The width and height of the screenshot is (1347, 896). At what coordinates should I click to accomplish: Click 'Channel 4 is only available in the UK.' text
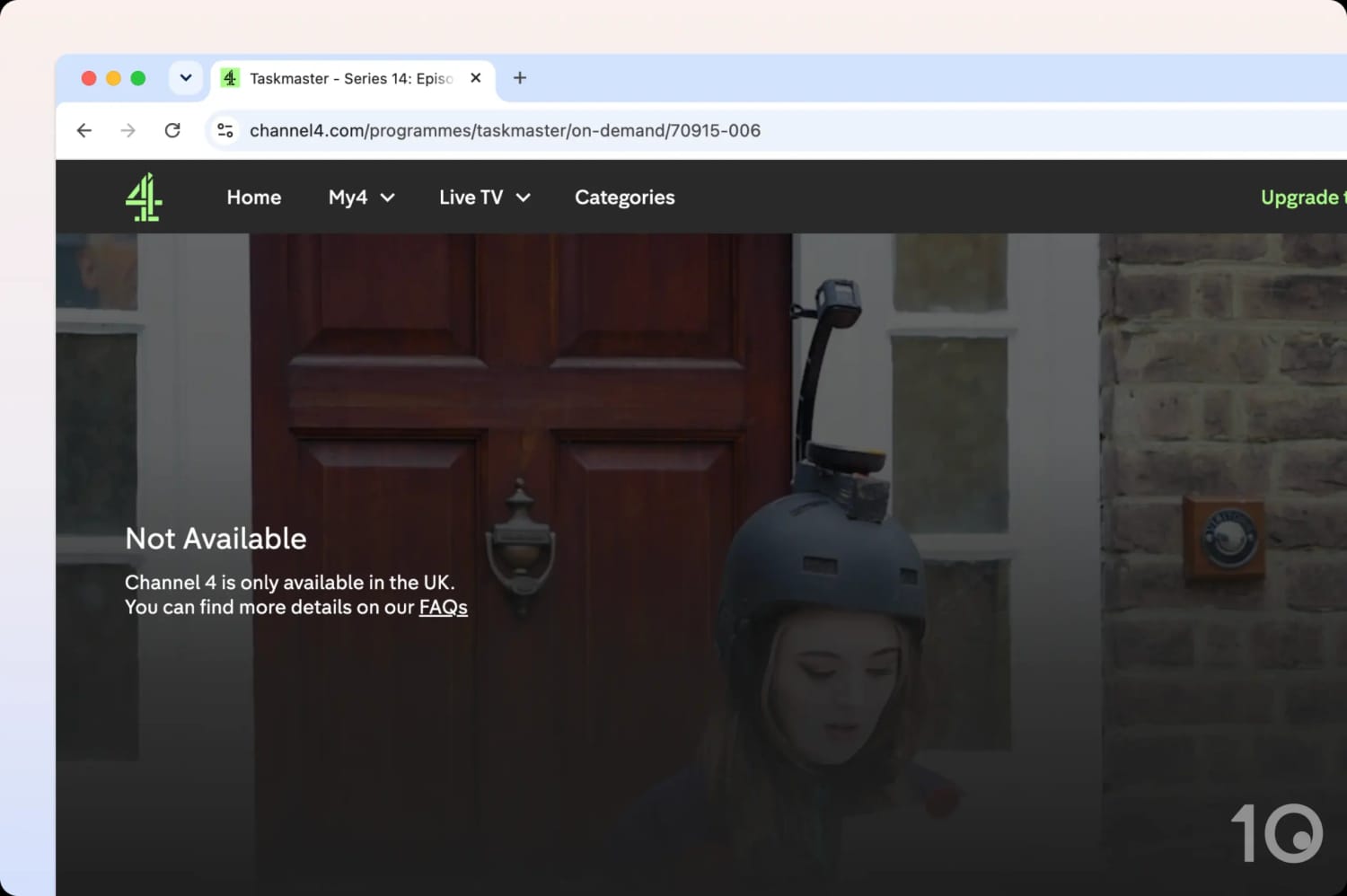290,582
